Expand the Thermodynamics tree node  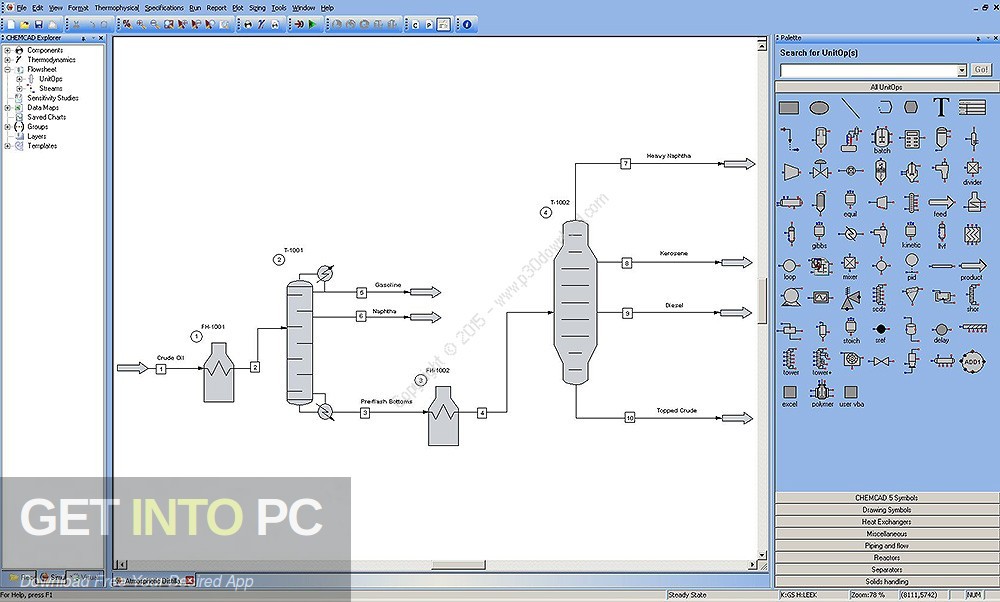[x=8, y=60]
